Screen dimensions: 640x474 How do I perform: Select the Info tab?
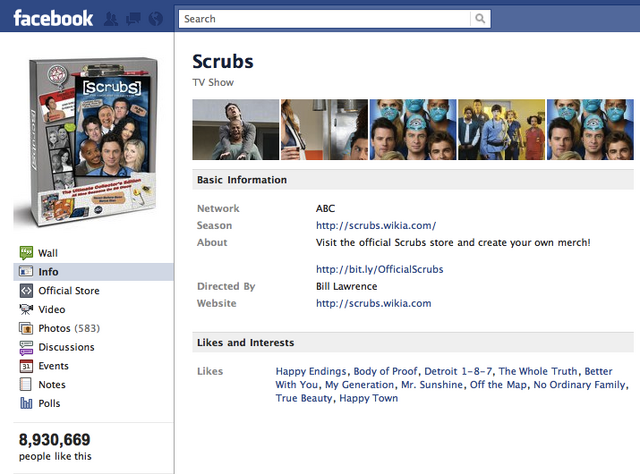pyautogui.click(x=93, y=271)
